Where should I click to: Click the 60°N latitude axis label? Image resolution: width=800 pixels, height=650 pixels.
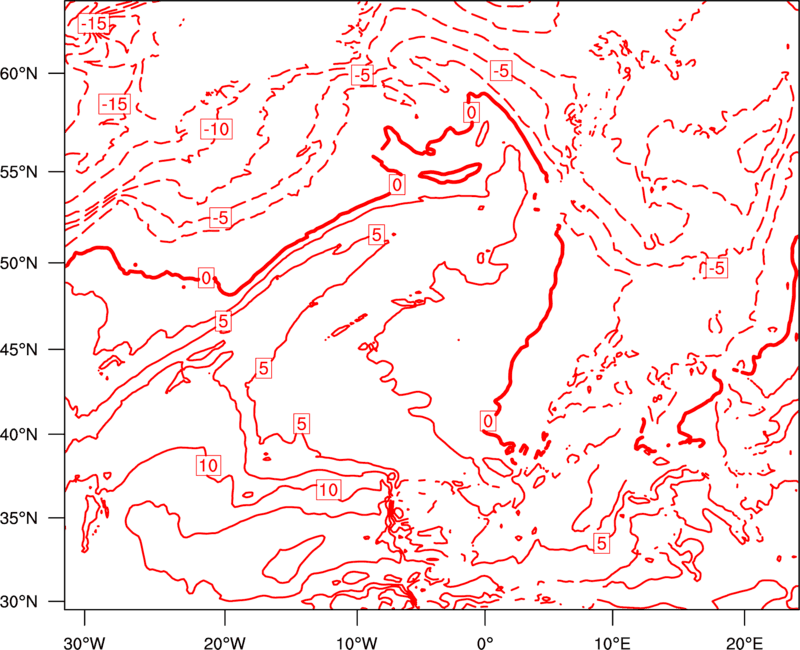click(19, 73)
